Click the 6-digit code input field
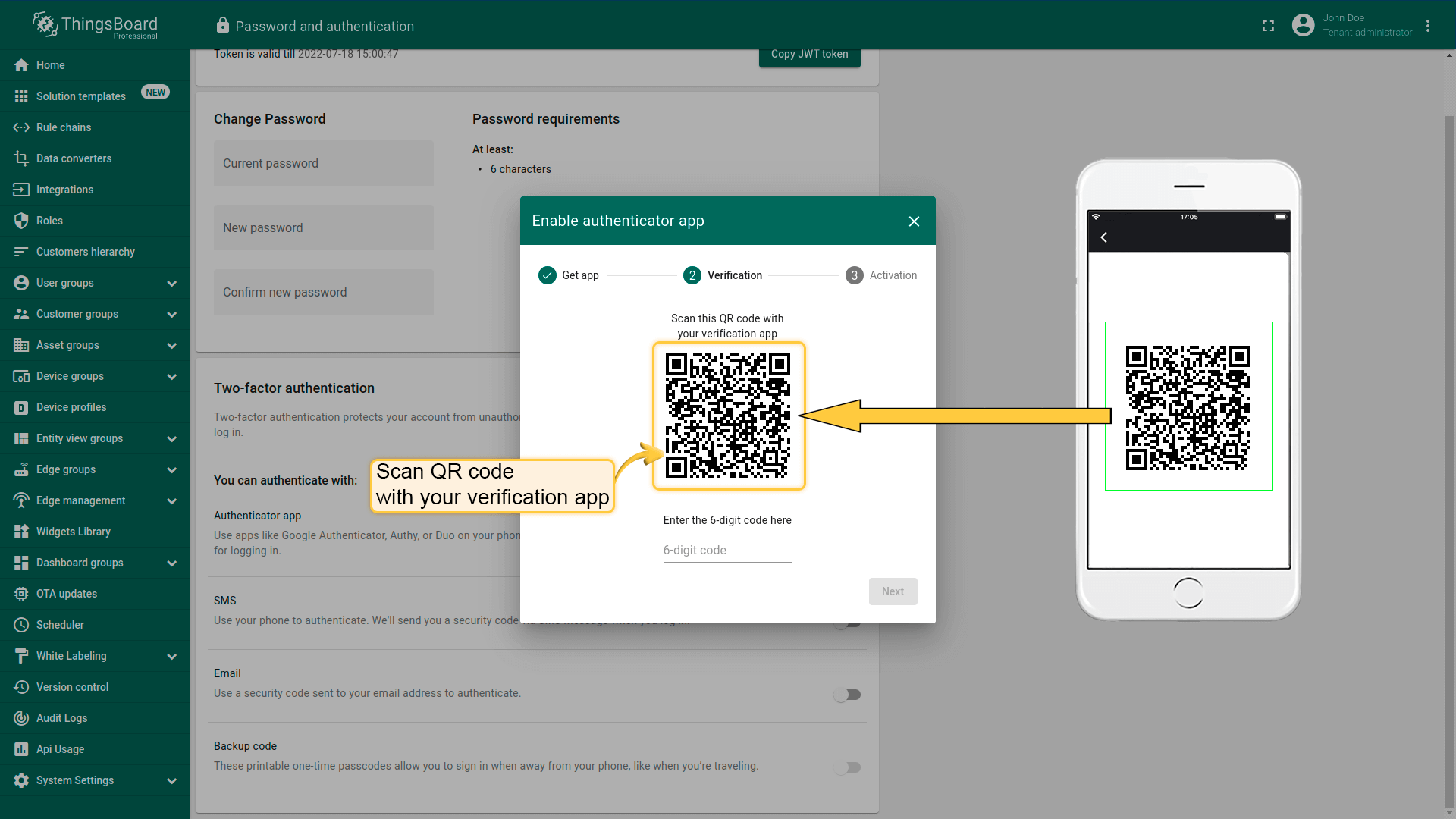Viewport: 1456px width, 819px height. [x=727, y=551]
